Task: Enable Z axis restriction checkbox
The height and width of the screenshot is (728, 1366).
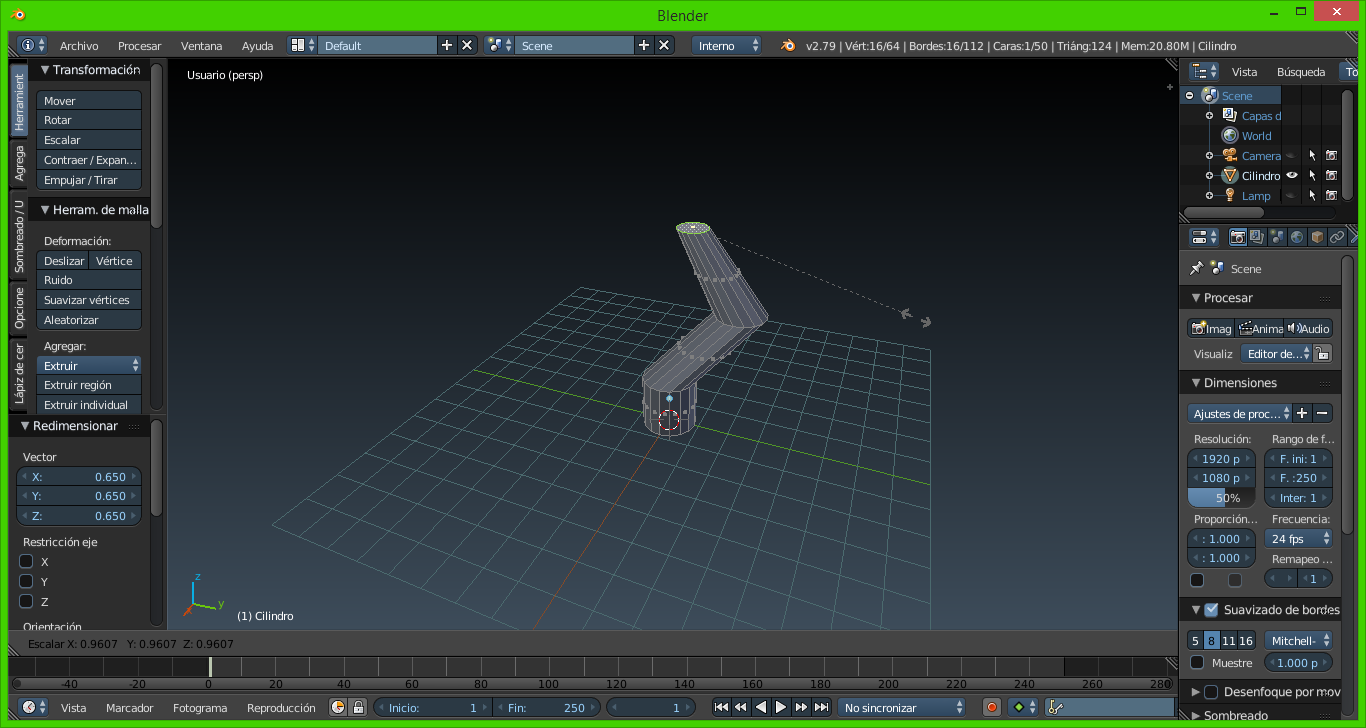Action: coord(27,602)
